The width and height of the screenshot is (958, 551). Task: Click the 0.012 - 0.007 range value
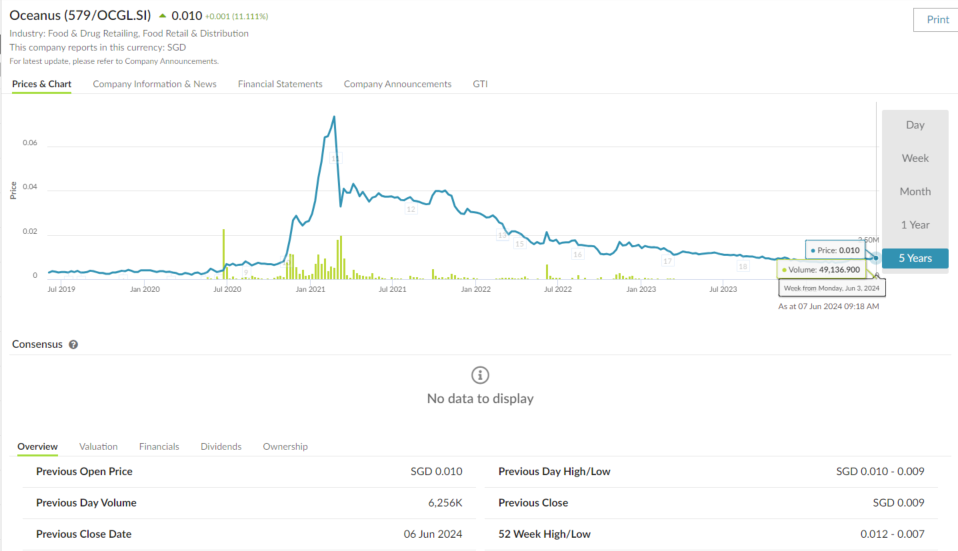892,534
